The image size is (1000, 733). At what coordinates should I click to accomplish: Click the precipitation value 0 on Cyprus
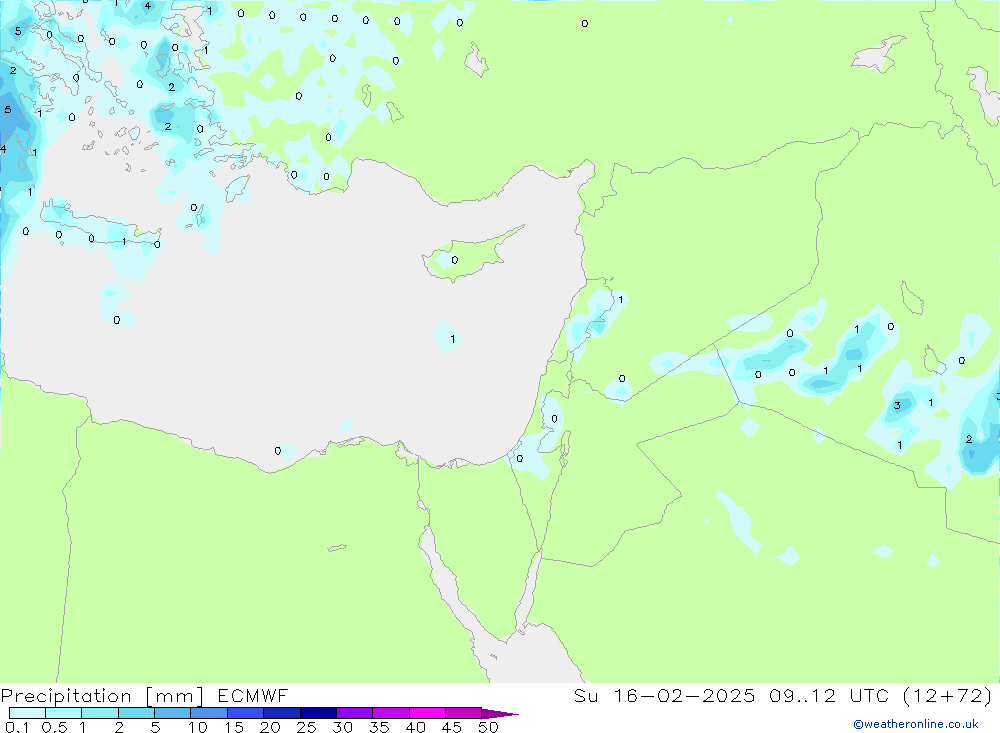[x=455, y=260]
